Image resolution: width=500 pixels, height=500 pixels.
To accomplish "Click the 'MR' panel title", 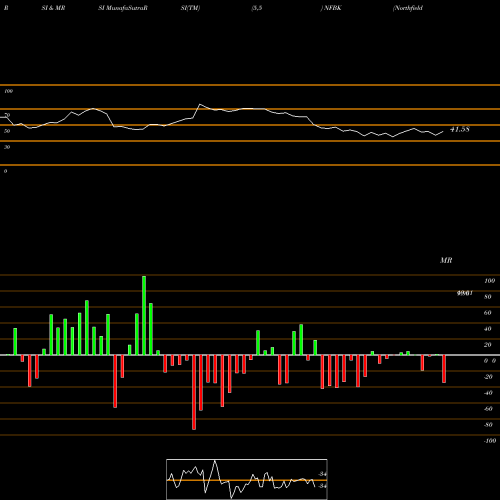I will 446,260.
